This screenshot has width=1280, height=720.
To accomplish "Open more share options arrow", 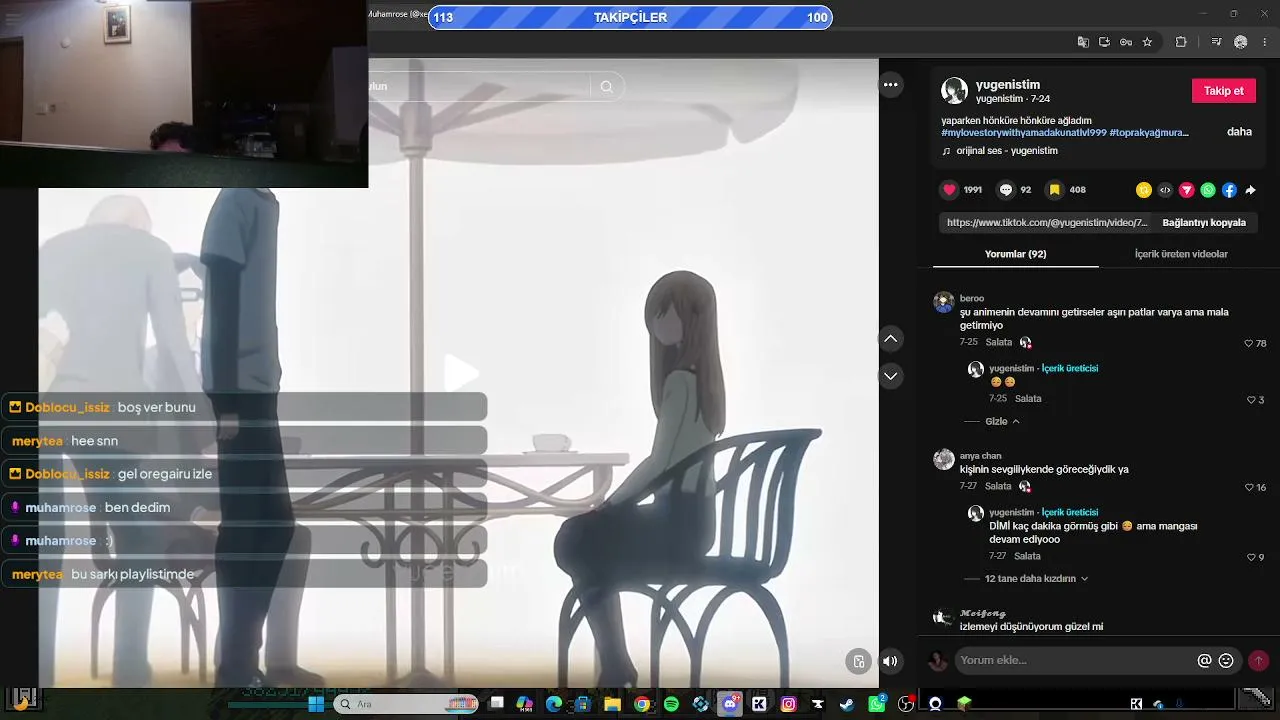I will point(1250,190).
